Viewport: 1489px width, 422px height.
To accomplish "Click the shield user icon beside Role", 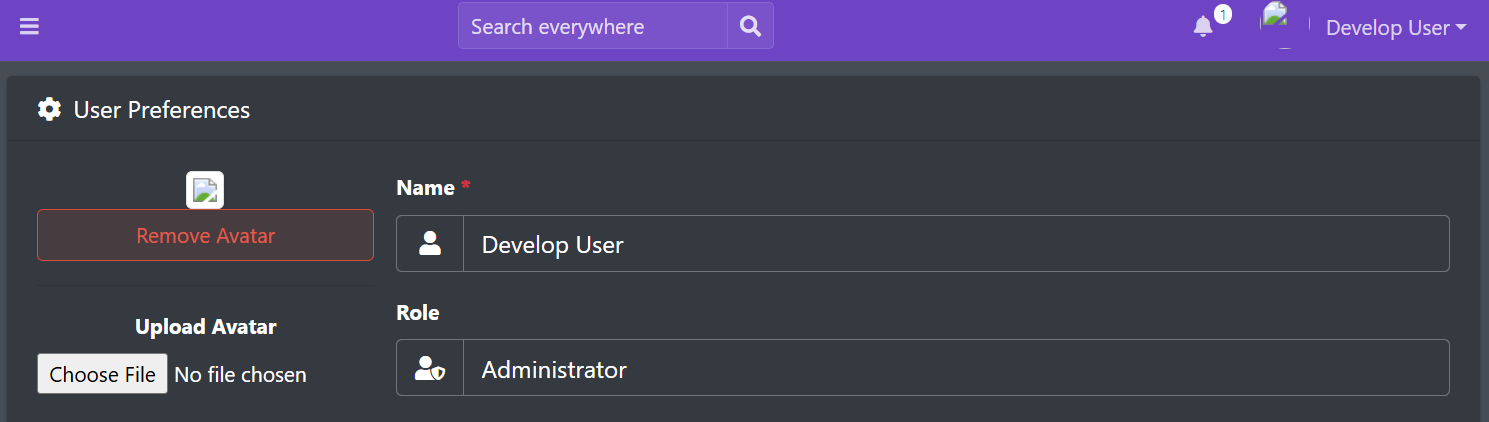I will 430,368.
